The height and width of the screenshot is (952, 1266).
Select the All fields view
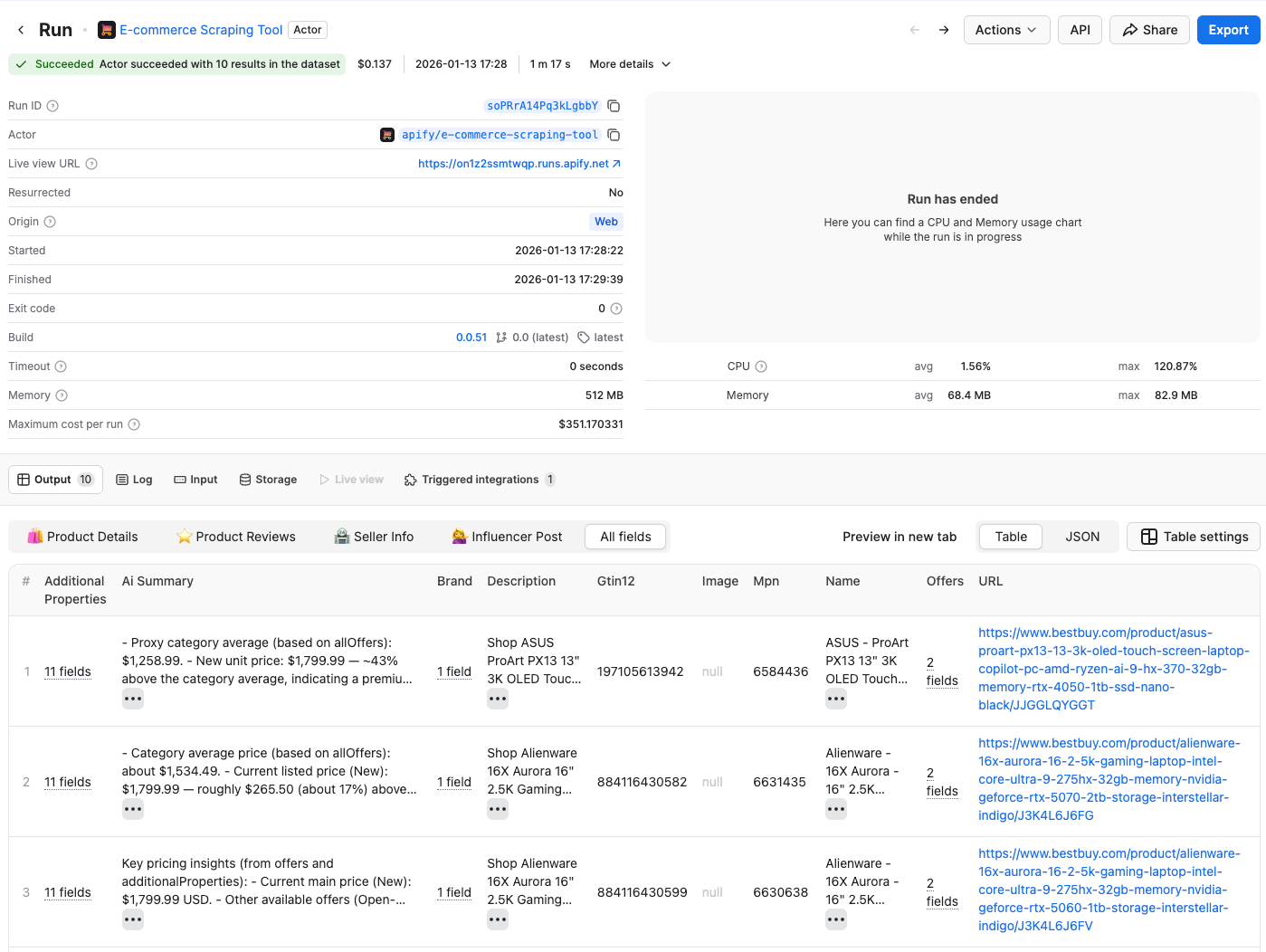click(625, 537)
